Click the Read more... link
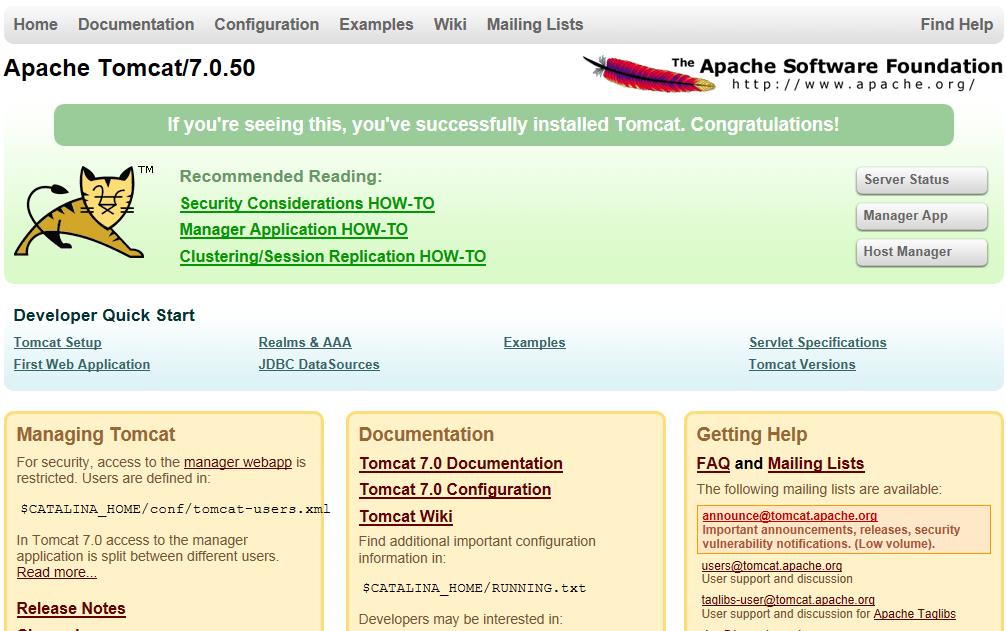 56,573
